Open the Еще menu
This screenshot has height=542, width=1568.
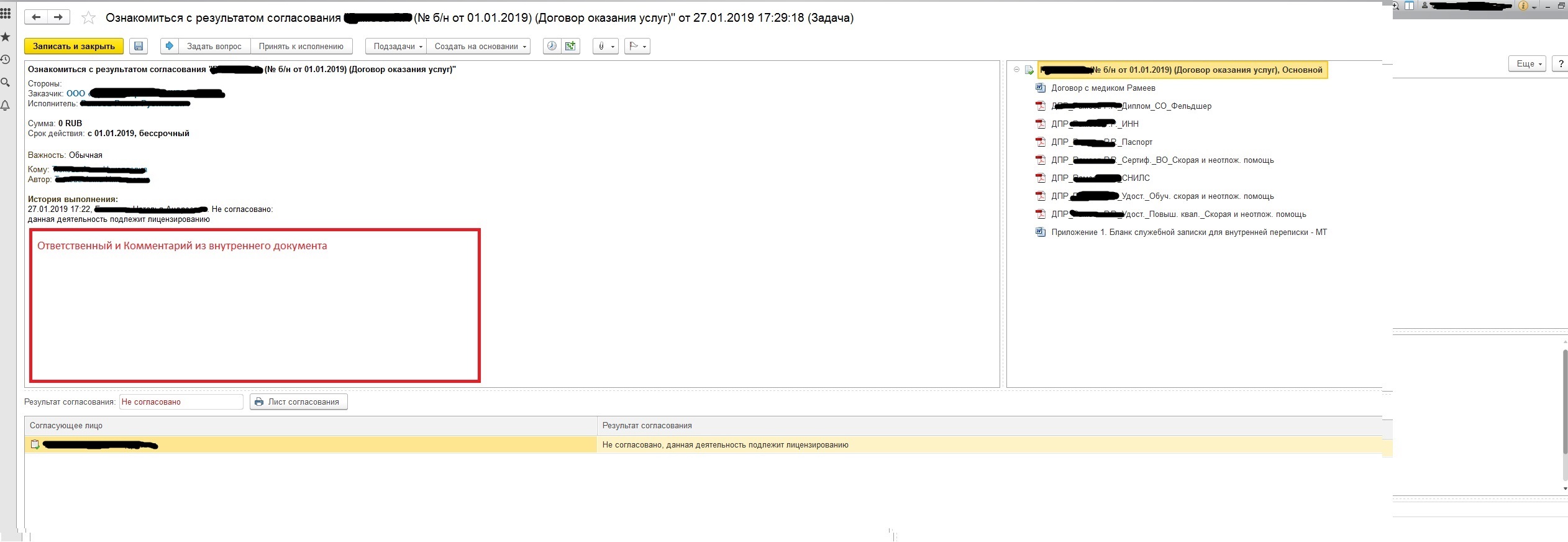coord(1527,63)
